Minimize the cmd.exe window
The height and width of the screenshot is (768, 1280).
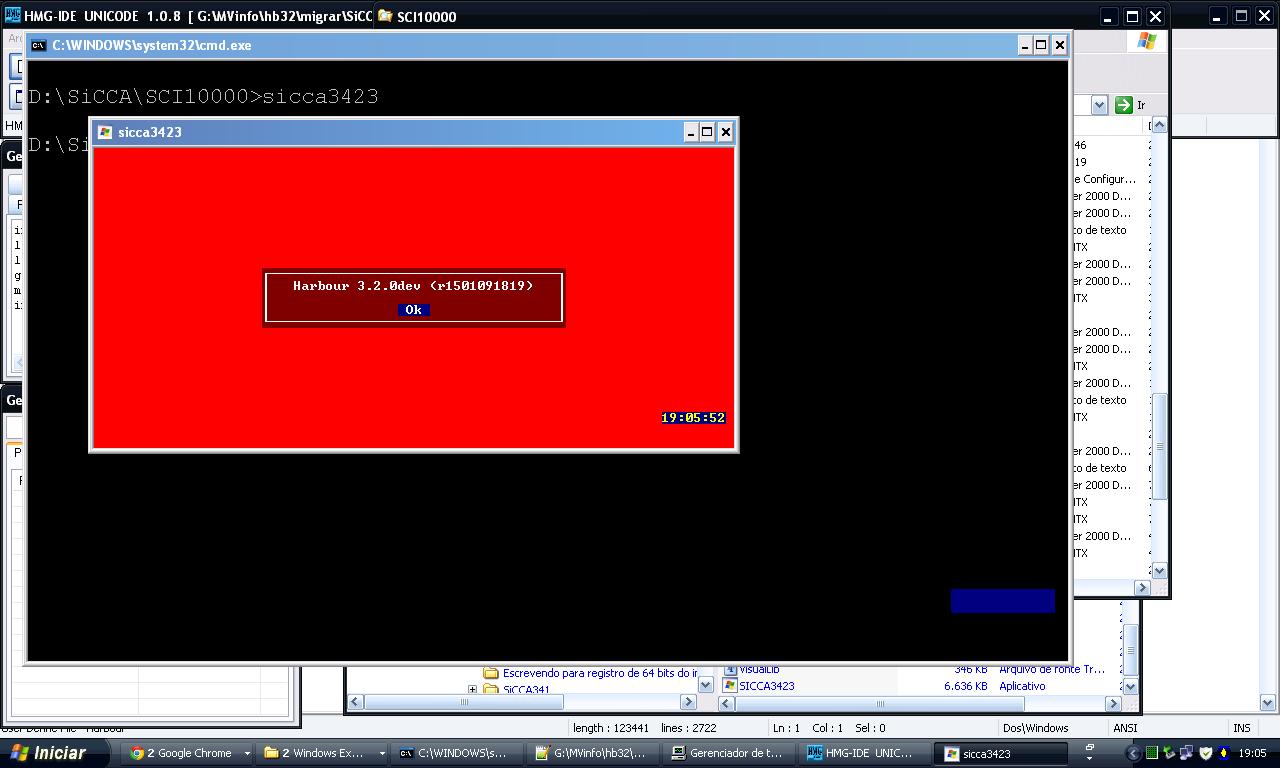pos(1024,45)
